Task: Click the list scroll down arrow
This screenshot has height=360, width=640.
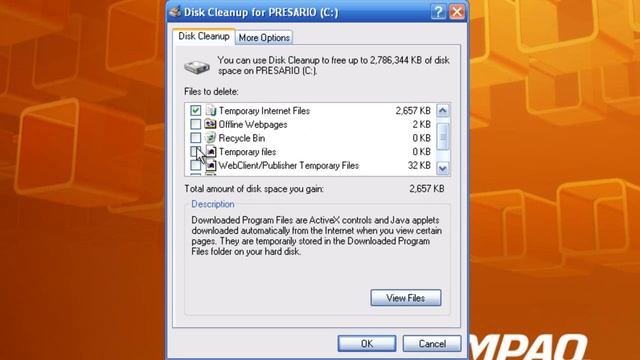Action: click(x=443, y=168)
